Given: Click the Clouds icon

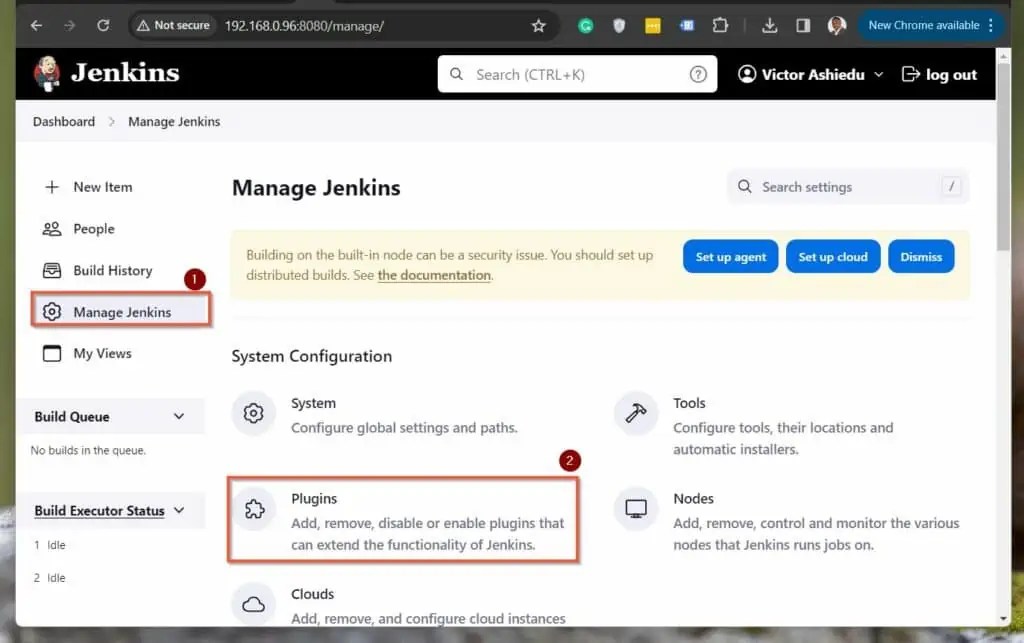Looking at the screenshot, I should [253, 602].
